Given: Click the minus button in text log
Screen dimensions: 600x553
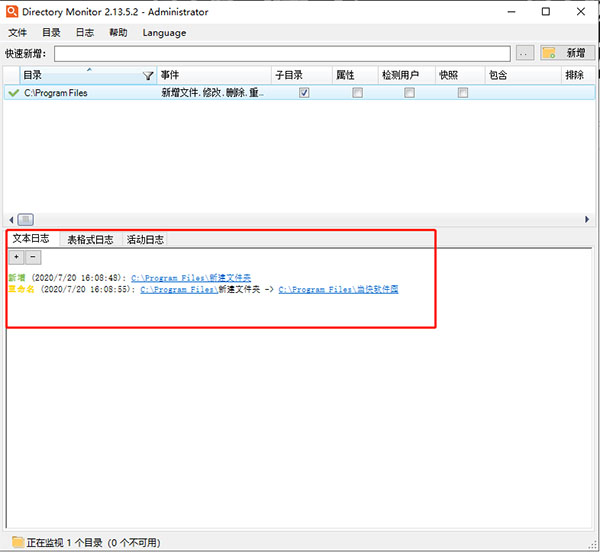Looking at the screenshot, I should (x=33, y=257).
